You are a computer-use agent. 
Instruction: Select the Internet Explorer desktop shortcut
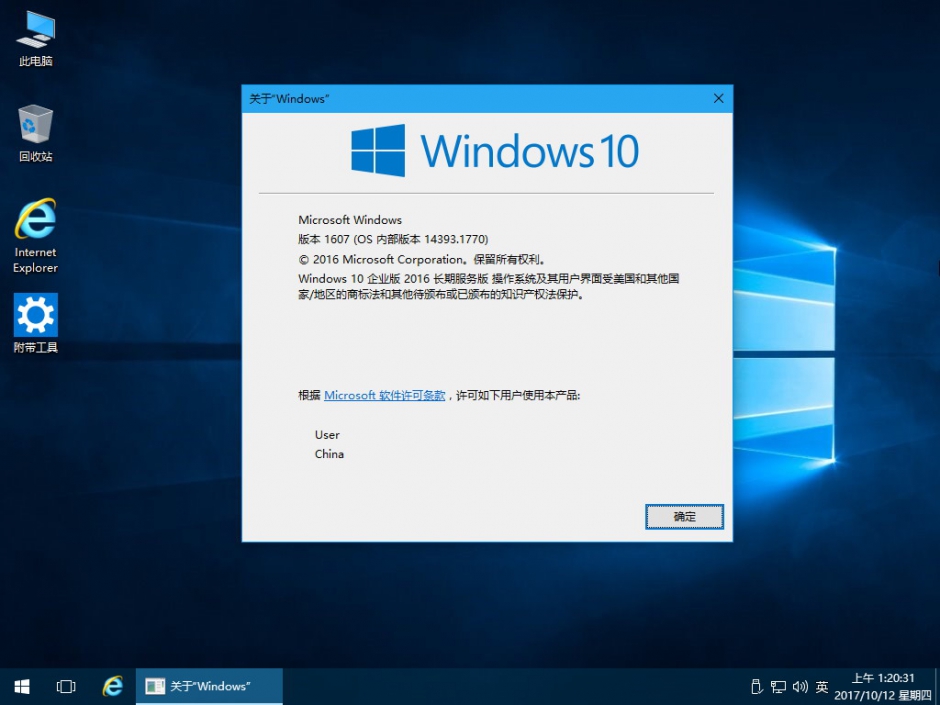tap(35, 236)
